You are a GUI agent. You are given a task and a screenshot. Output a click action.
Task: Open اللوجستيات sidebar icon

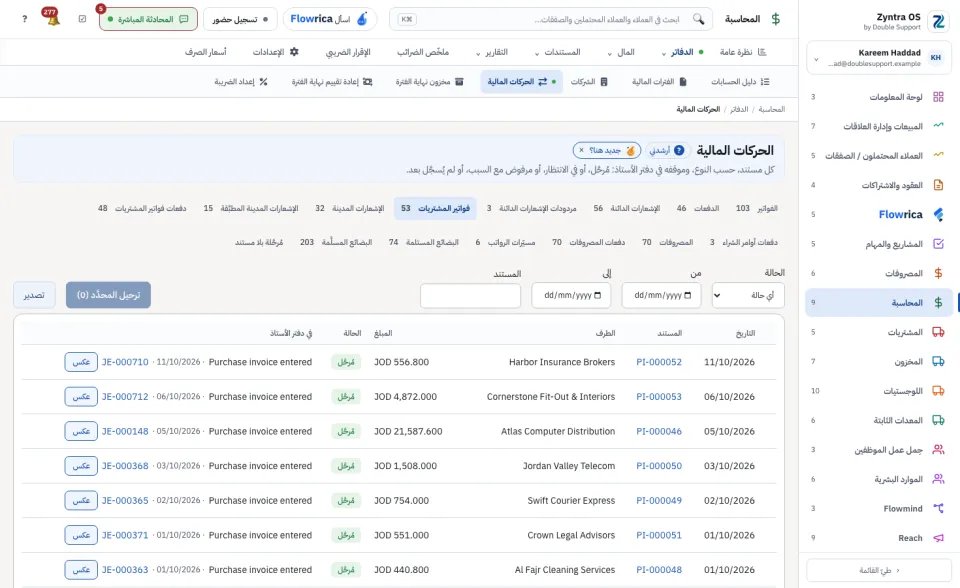coord(938,391)
